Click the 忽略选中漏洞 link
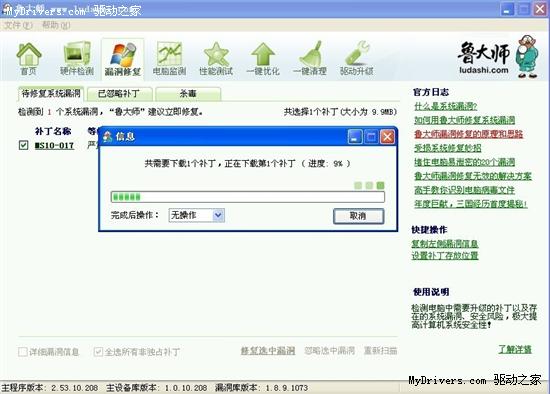Image resolution: width=550 pixels, height=394 pixels. [x=329, y=350]
